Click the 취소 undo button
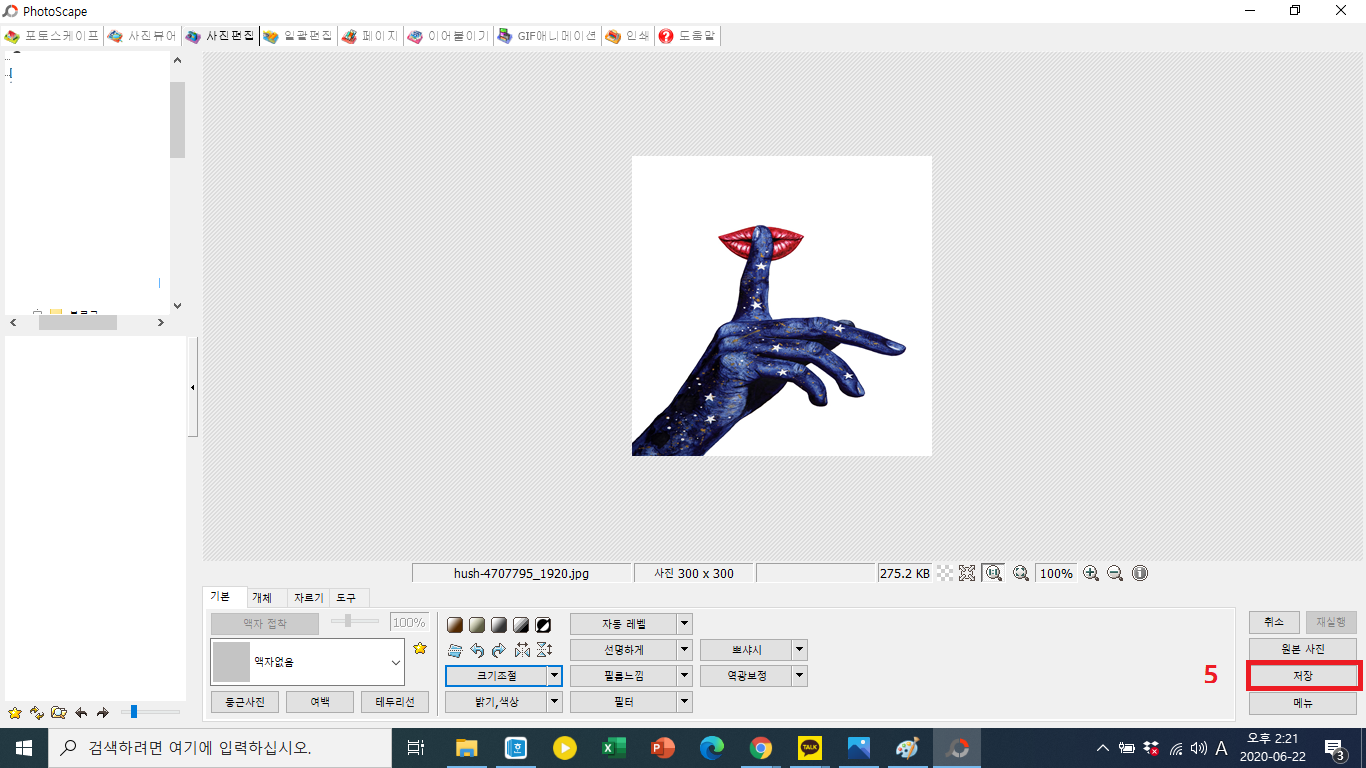 pyautogui.click(x=1274, y=622)
